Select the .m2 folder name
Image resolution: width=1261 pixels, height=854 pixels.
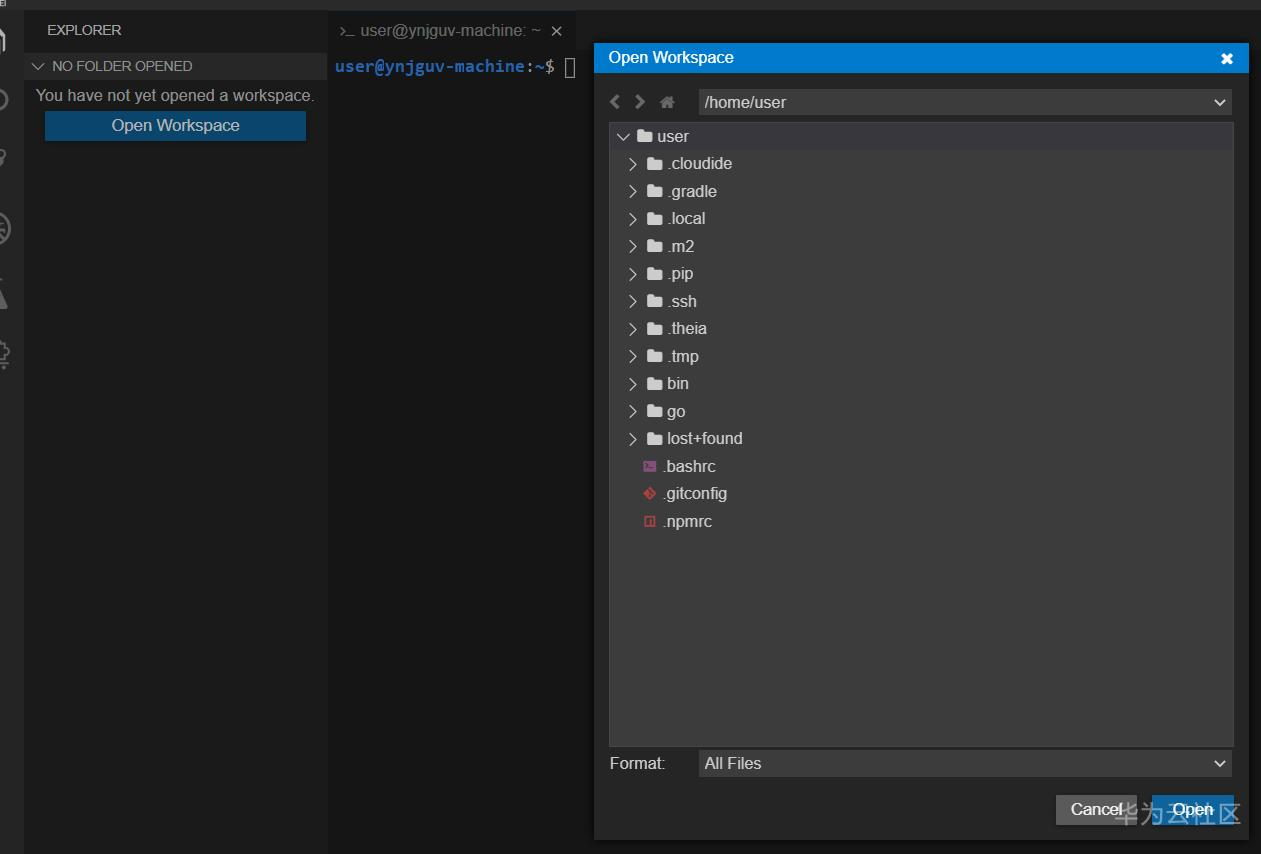point(680,246)
